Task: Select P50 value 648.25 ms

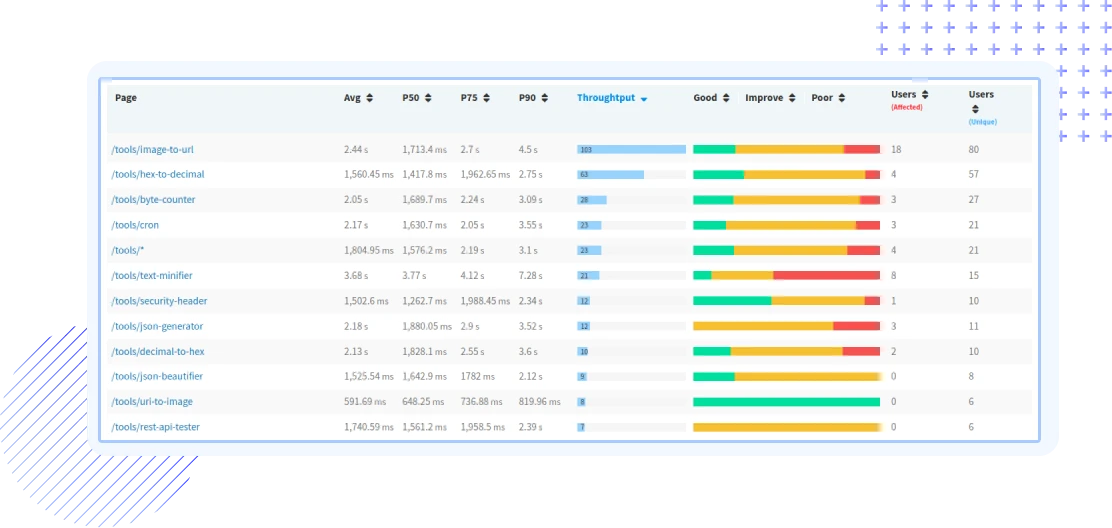Action: pos(423,402)
